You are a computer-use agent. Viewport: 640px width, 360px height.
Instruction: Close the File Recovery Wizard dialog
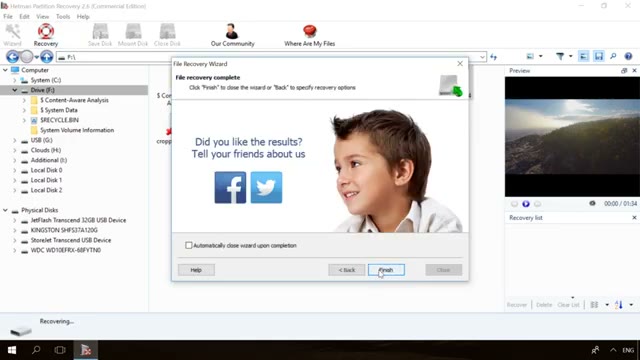(x=460, y=64)
